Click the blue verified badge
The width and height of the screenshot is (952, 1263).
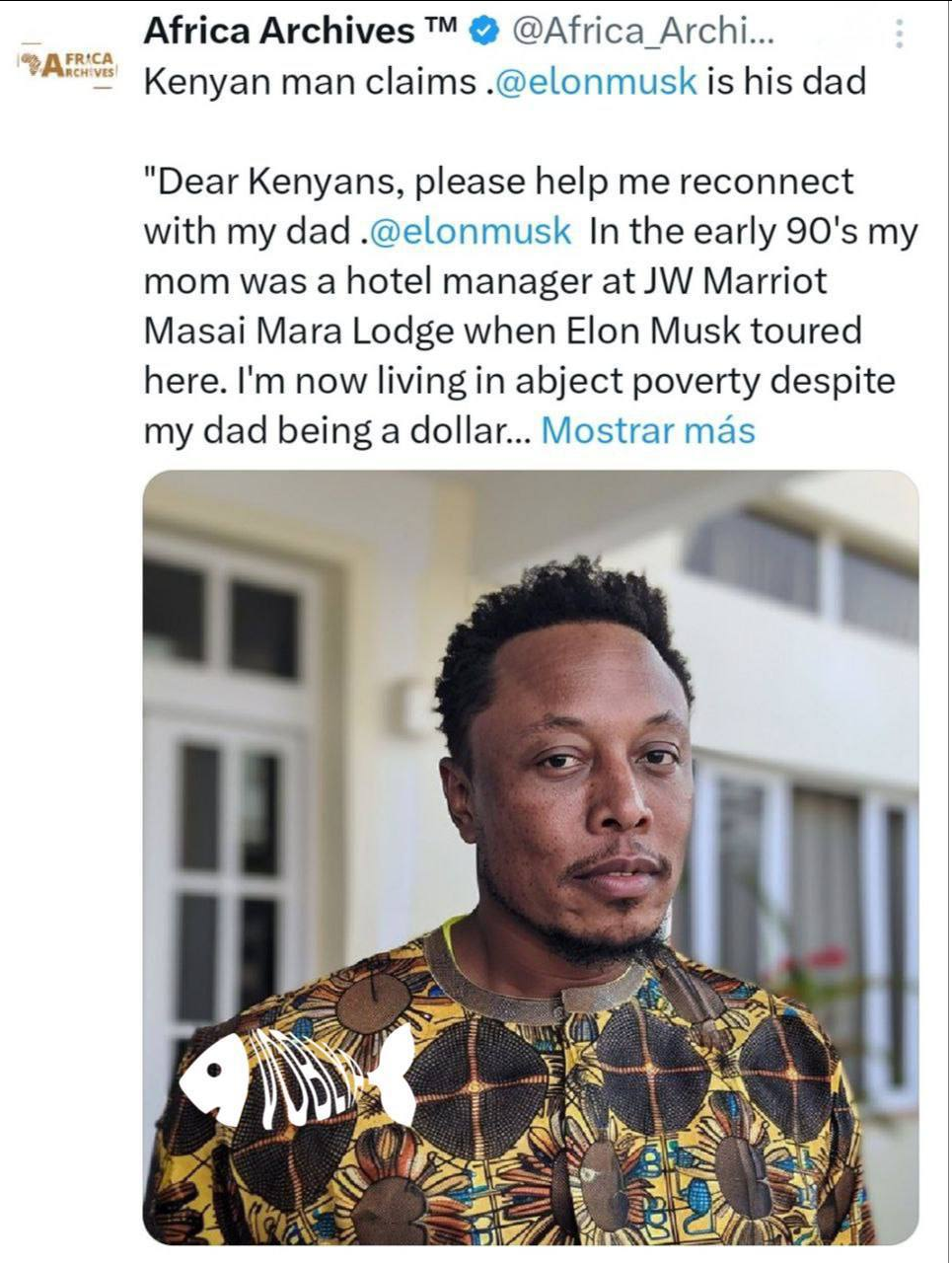[483, 32]
